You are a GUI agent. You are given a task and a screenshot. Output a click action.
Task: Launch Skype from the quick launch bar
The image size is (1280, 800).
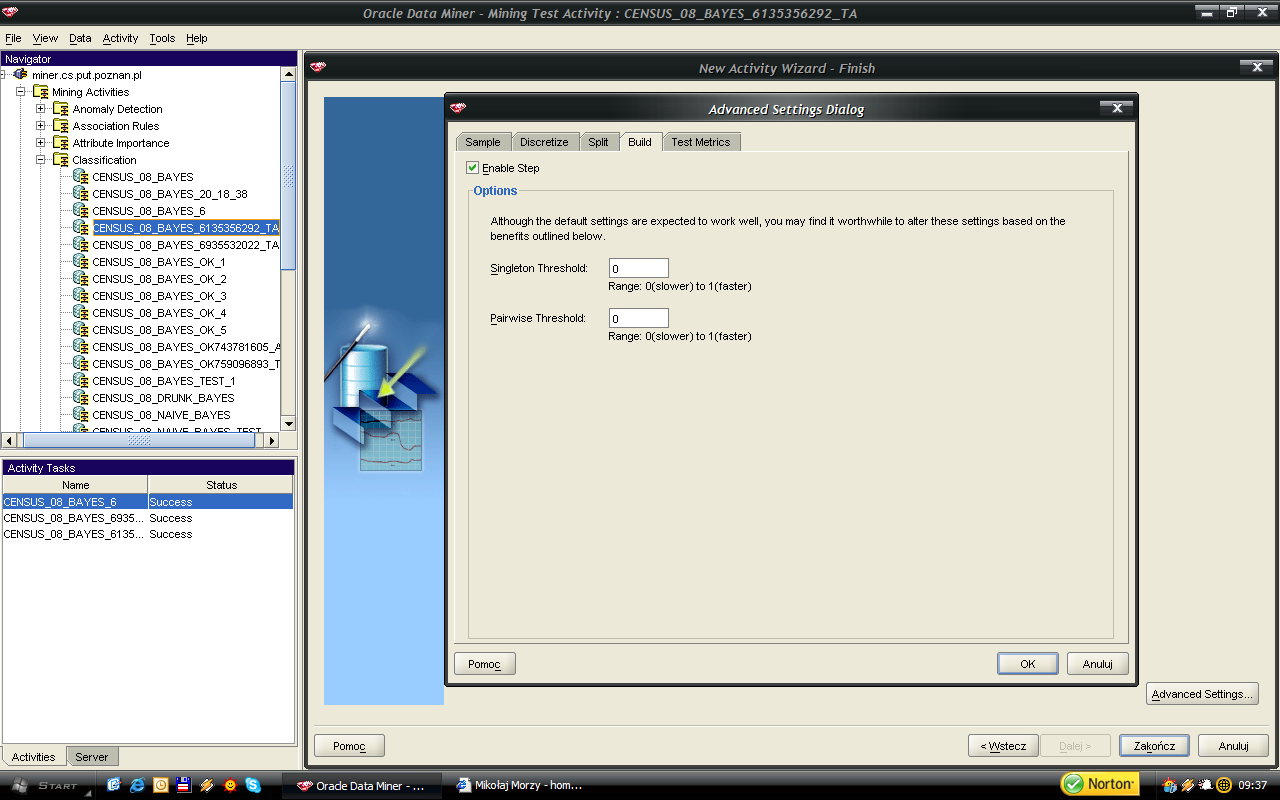pyautogui.click(x=253, y=785)
